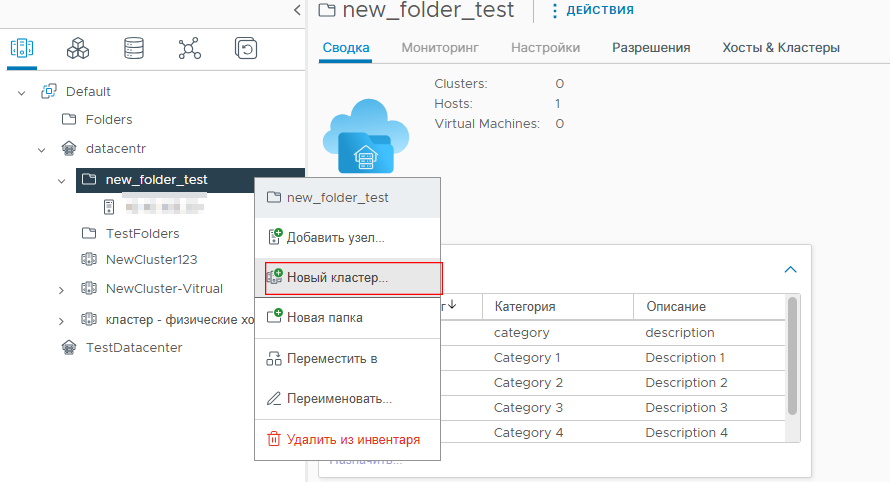Switch to the Мониторинг tab
Viewport: 890px width, 482px height.
[440, 48]
